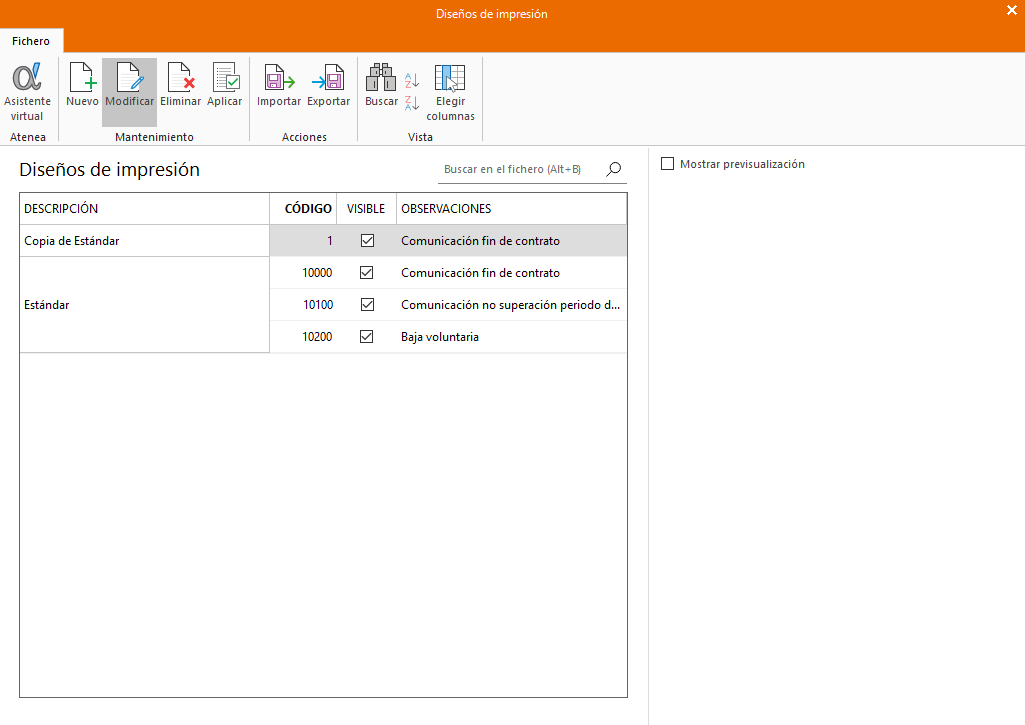The height and width of the screenshot is (725, 1025).
Task: Toggle visible checkbox for code 10200
Action: [367, 337]
